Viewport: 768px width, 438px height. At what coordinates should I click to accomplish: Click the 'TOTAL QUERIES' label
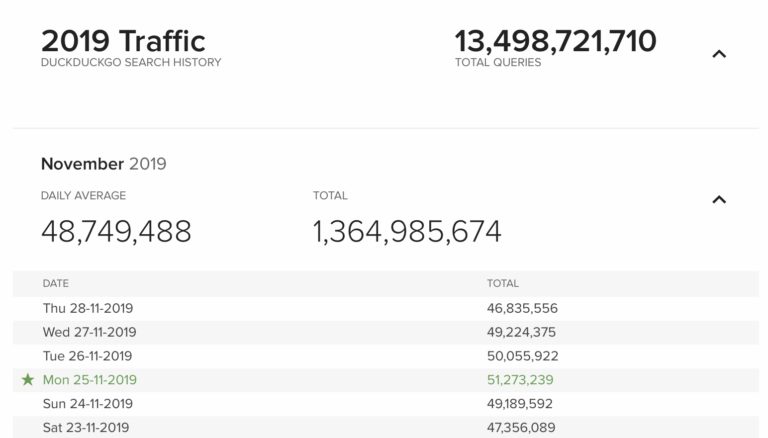click(498, 62)
